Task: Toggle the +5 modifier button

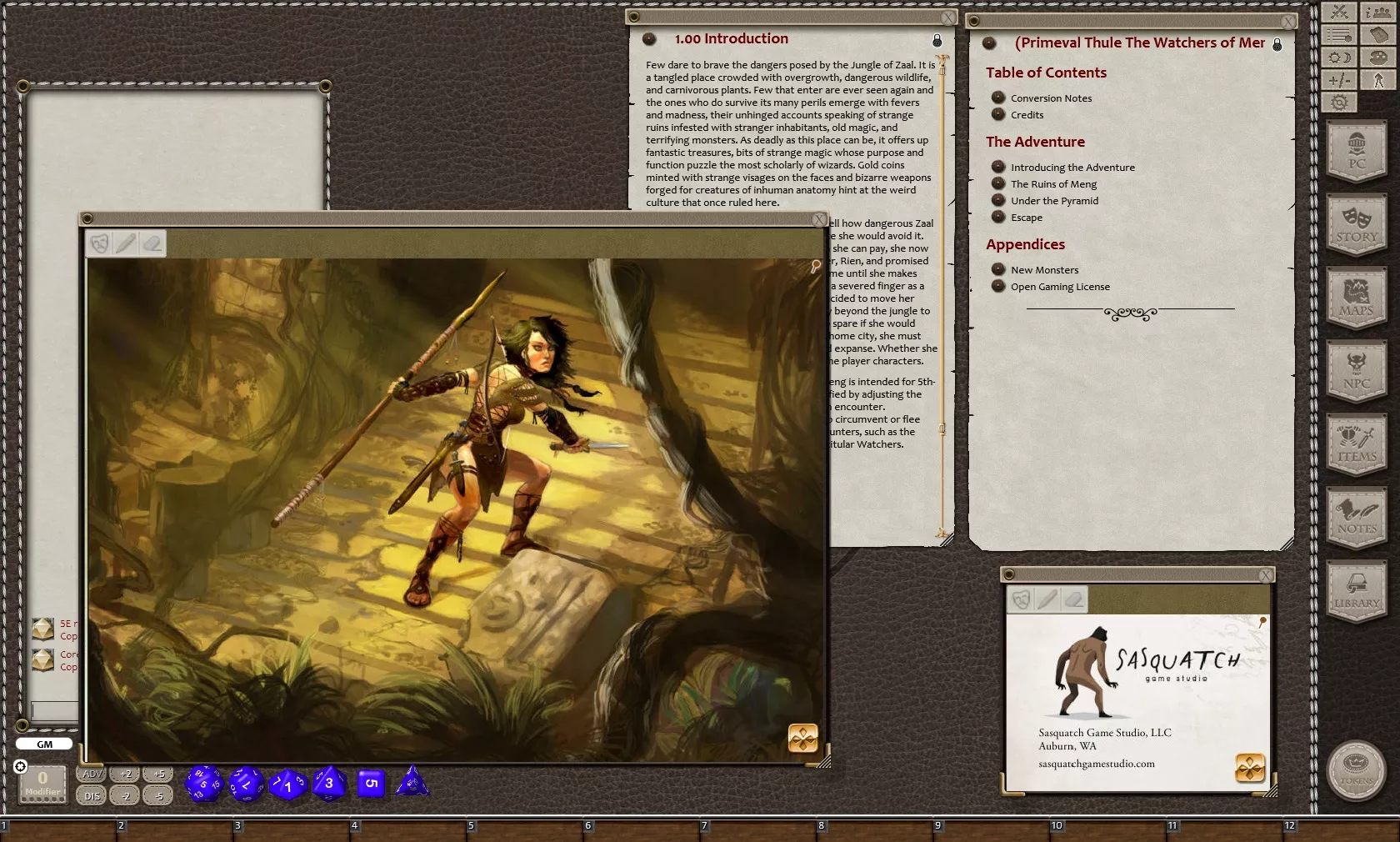Action: (159, 774)
